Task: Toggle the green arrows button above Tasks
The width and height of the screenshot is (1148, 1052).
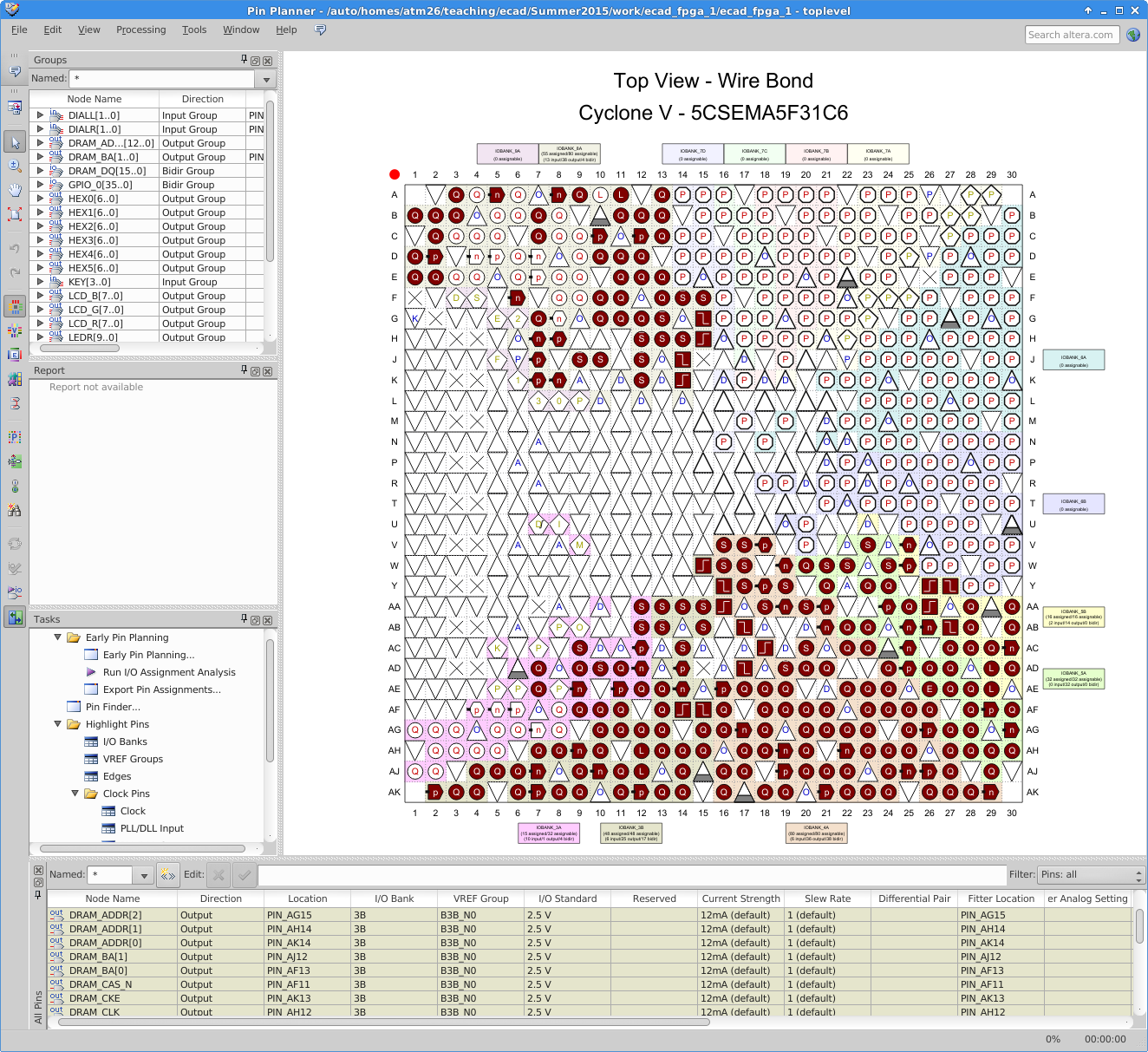Action: [x=15, y=617]
